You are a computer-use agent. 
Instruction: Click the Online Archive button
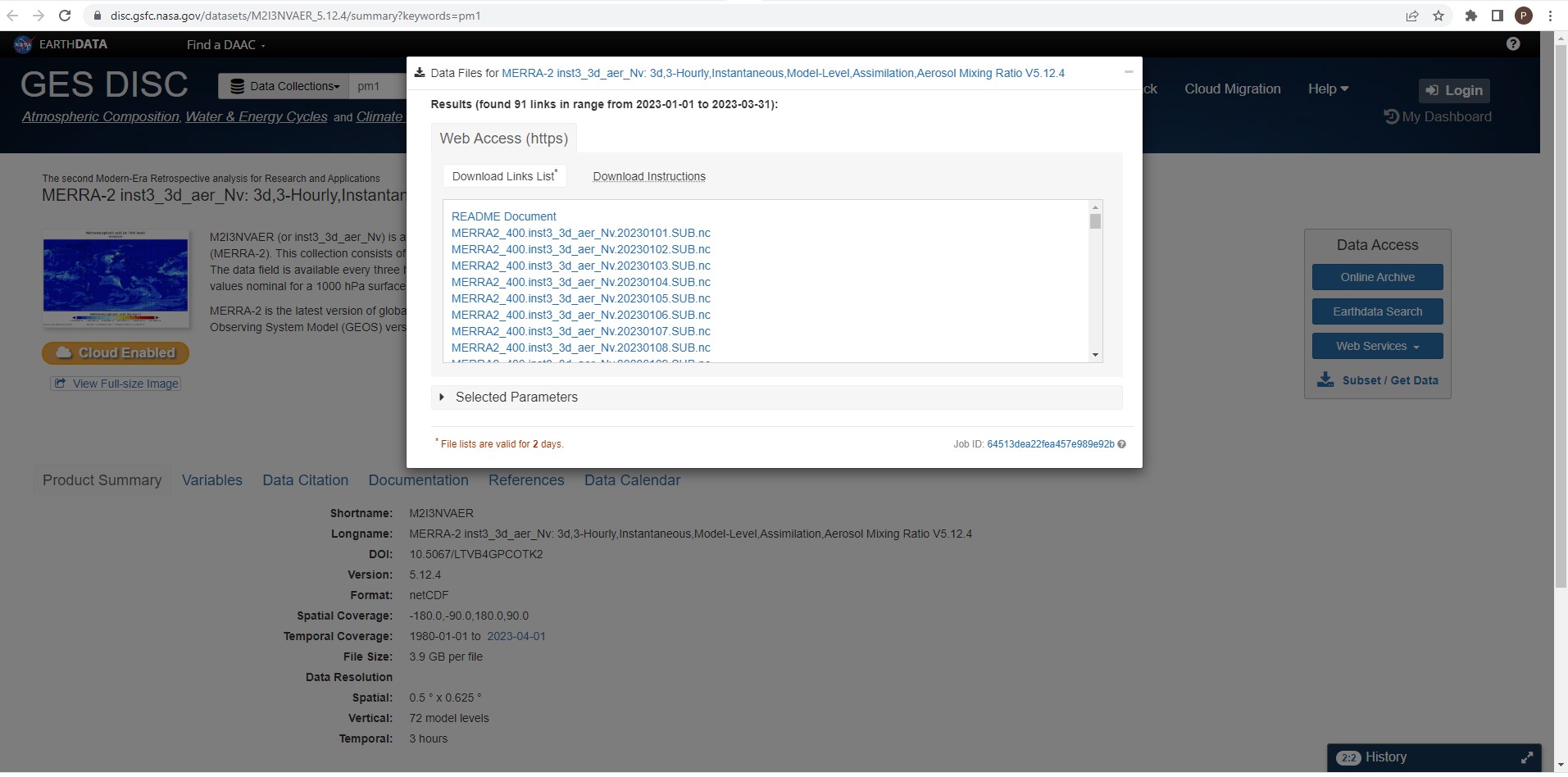coord(1376,277)
